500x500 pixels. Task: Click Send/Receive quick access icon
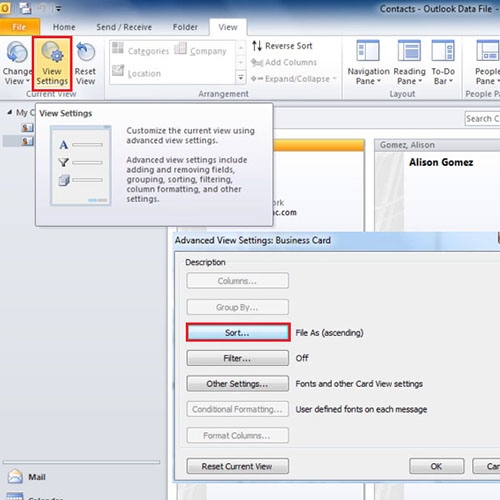[25, 8]
